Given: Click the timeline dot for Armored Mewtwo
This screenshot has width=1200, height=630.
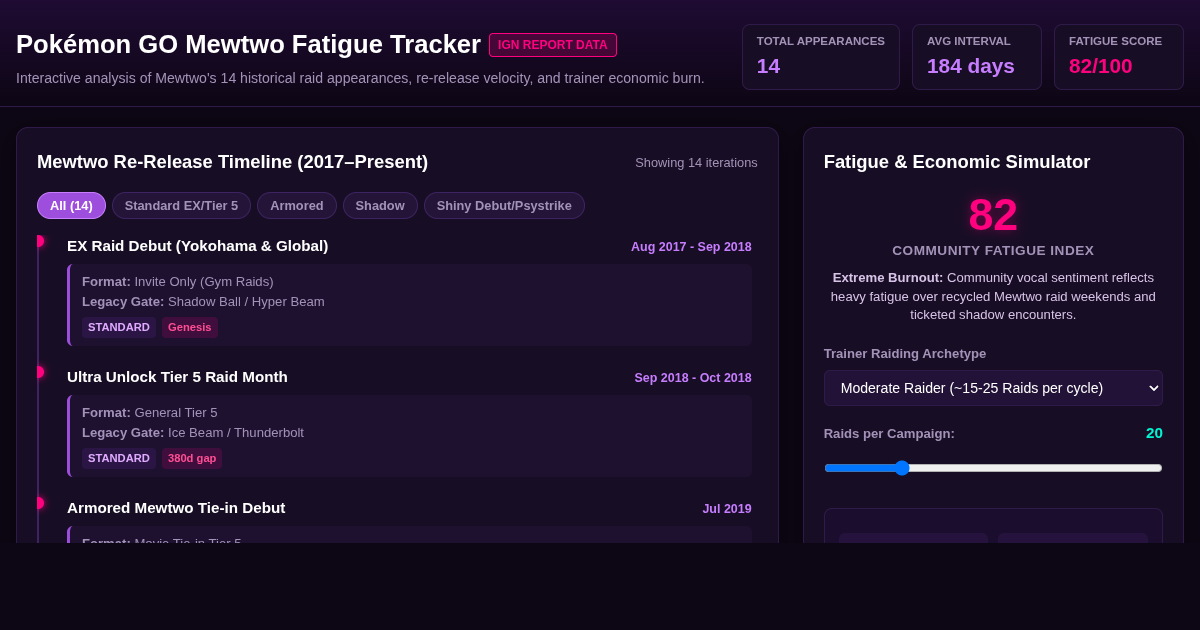Looking at the screenshot, I should 39,503.
